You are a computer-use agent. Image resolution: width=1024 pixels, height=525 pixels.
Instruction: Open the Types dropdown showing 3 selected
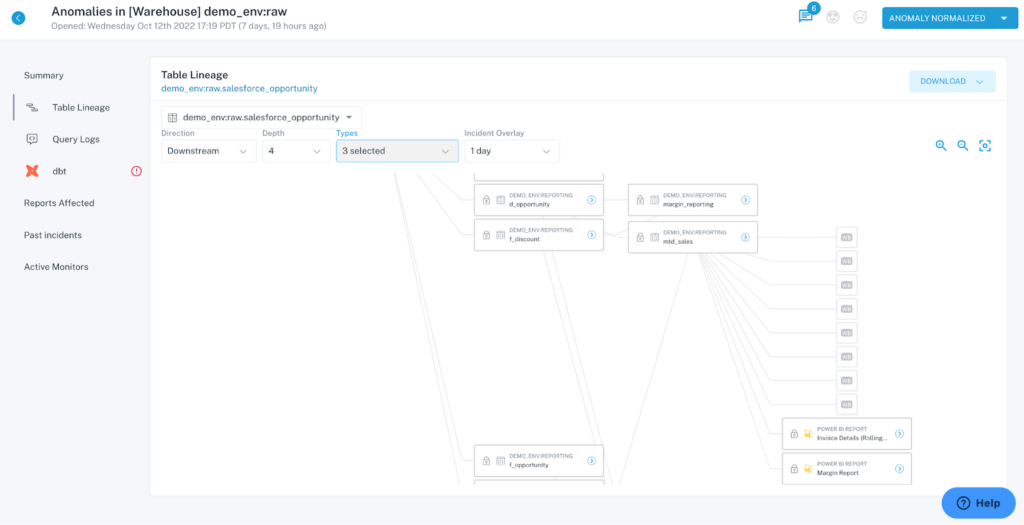397,151
